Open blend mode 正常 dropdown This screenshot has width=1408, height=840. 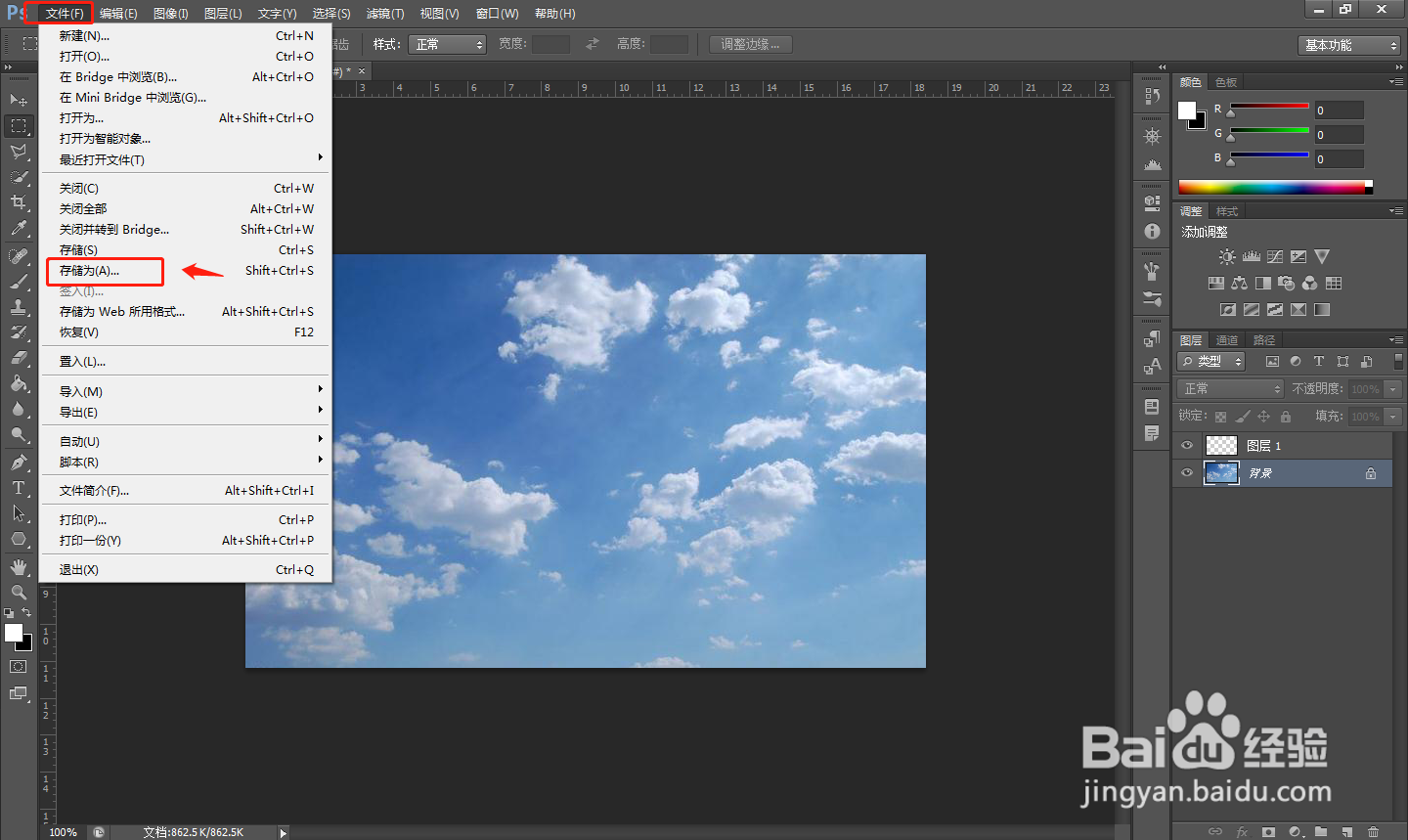1230,389
